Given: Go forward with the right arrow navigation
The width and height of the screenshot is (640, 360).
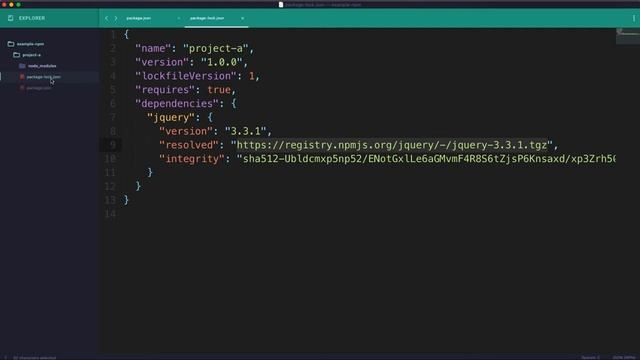Looking at the screenshot, I should (116, 18).
